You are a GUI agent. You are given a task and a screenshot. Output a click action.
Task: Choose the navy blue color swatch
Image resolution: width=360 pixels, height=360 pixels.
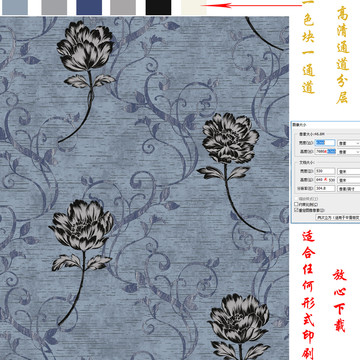[x=89, y=7]
